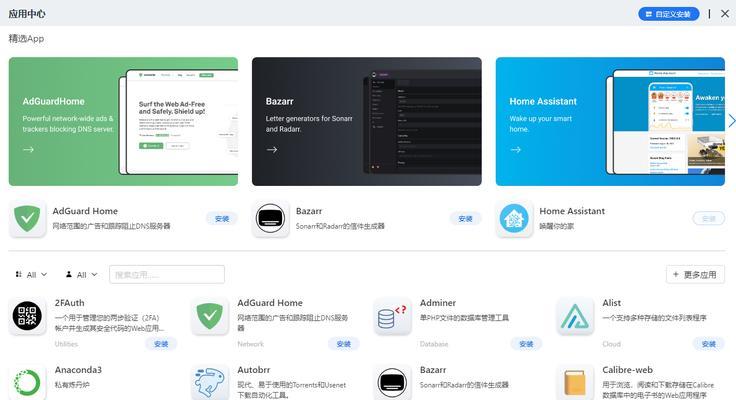736x400 pixels.
Task: Install AdGuard Home from featured row
Action: pyautogui.click(x=222, y=218)
